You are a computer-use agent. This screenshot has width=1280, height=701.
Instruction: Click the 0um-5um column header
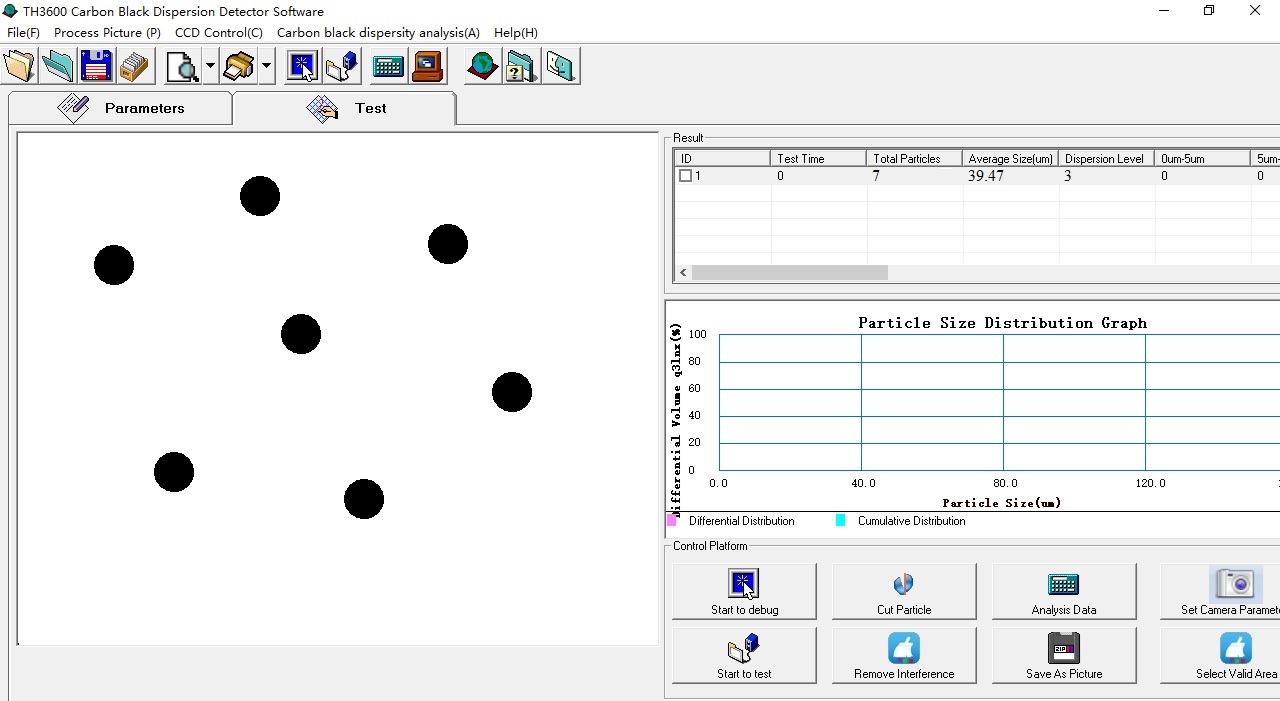[1202, 158]
